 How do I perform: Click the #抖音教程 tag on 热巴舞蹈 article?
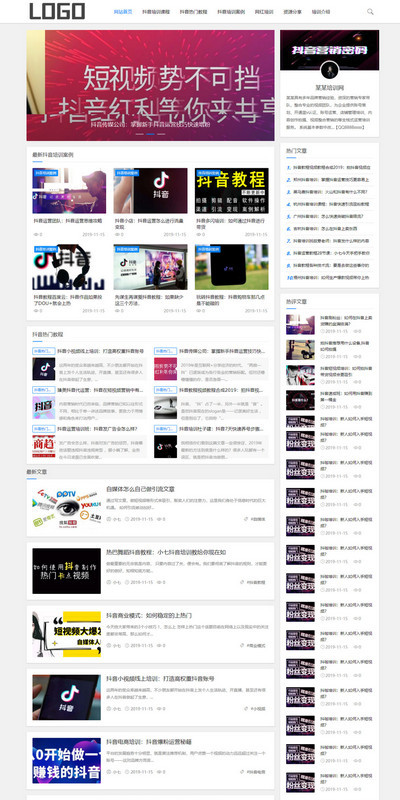coord(256,582)
